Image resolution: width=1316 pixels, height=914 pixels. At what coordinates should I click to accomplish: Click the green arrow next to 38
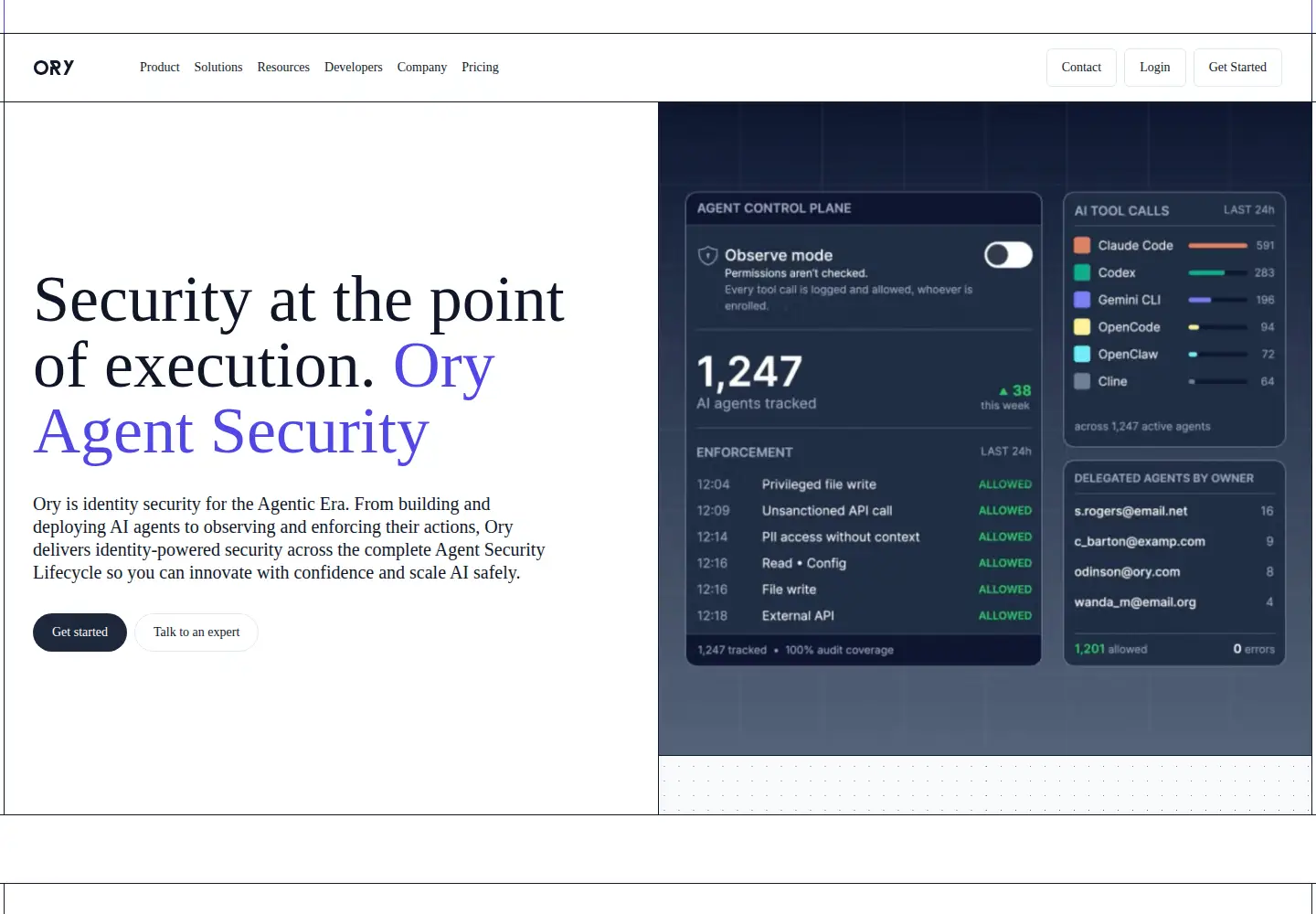(1003, 391)
